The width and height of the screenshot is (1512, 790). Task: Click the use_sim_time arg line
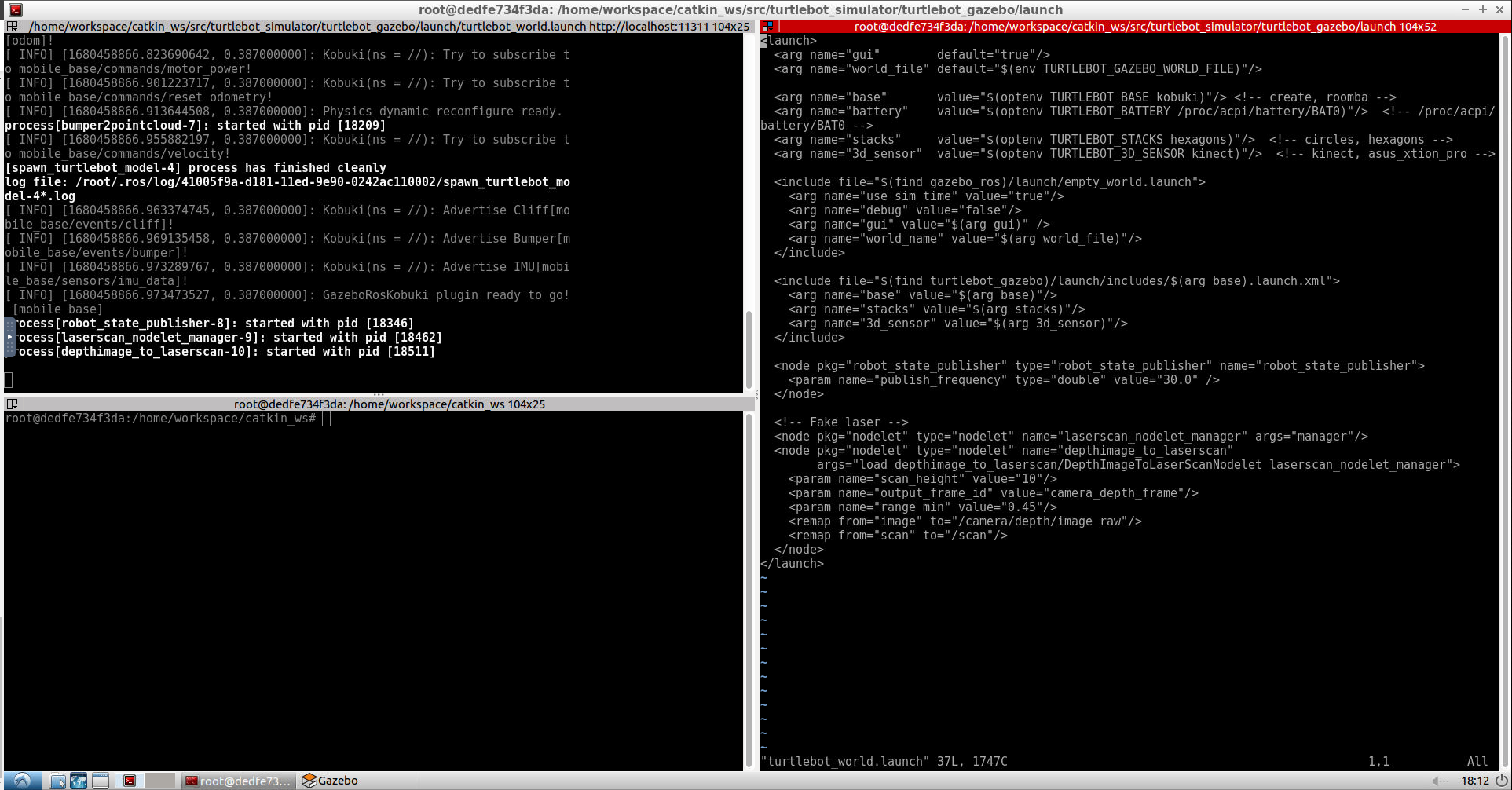point(926,196)
